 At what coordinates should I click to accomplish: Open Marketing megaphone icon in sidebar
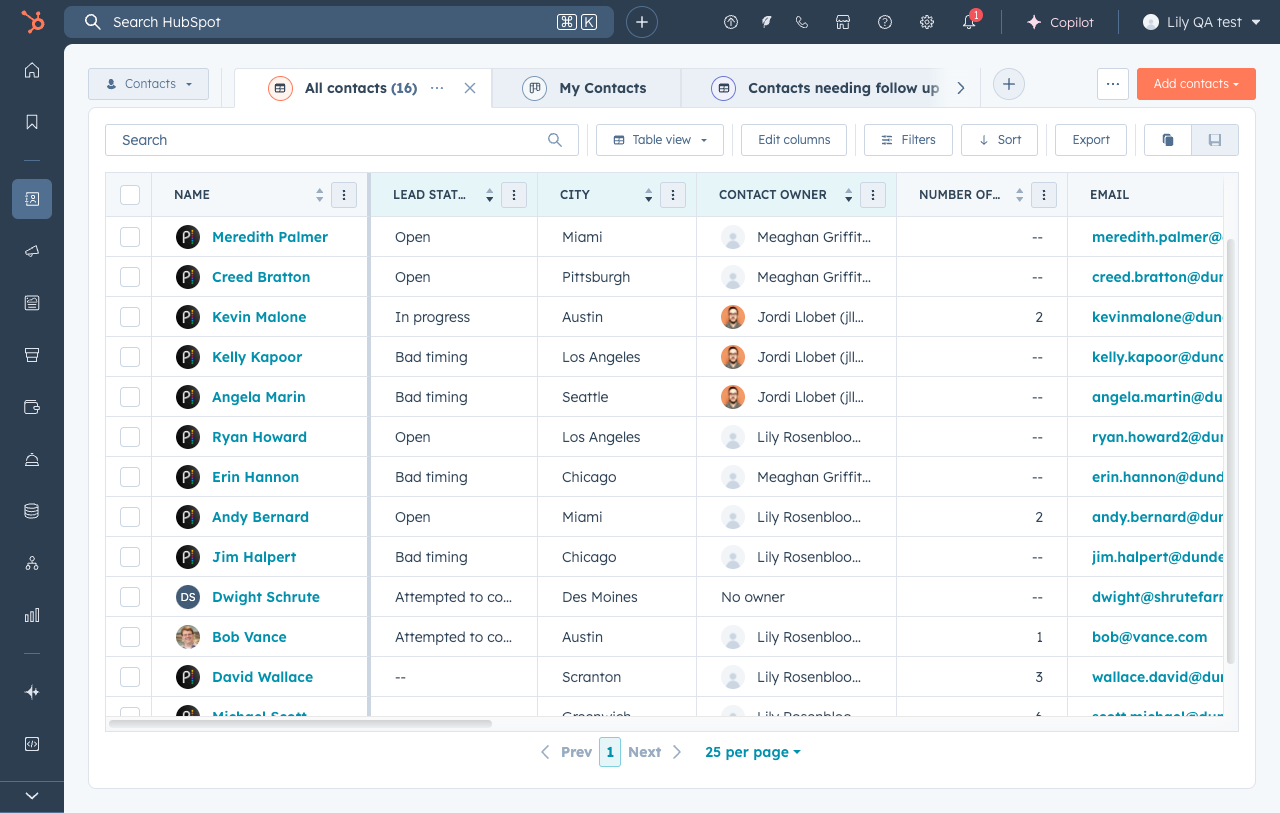point(32,251)
